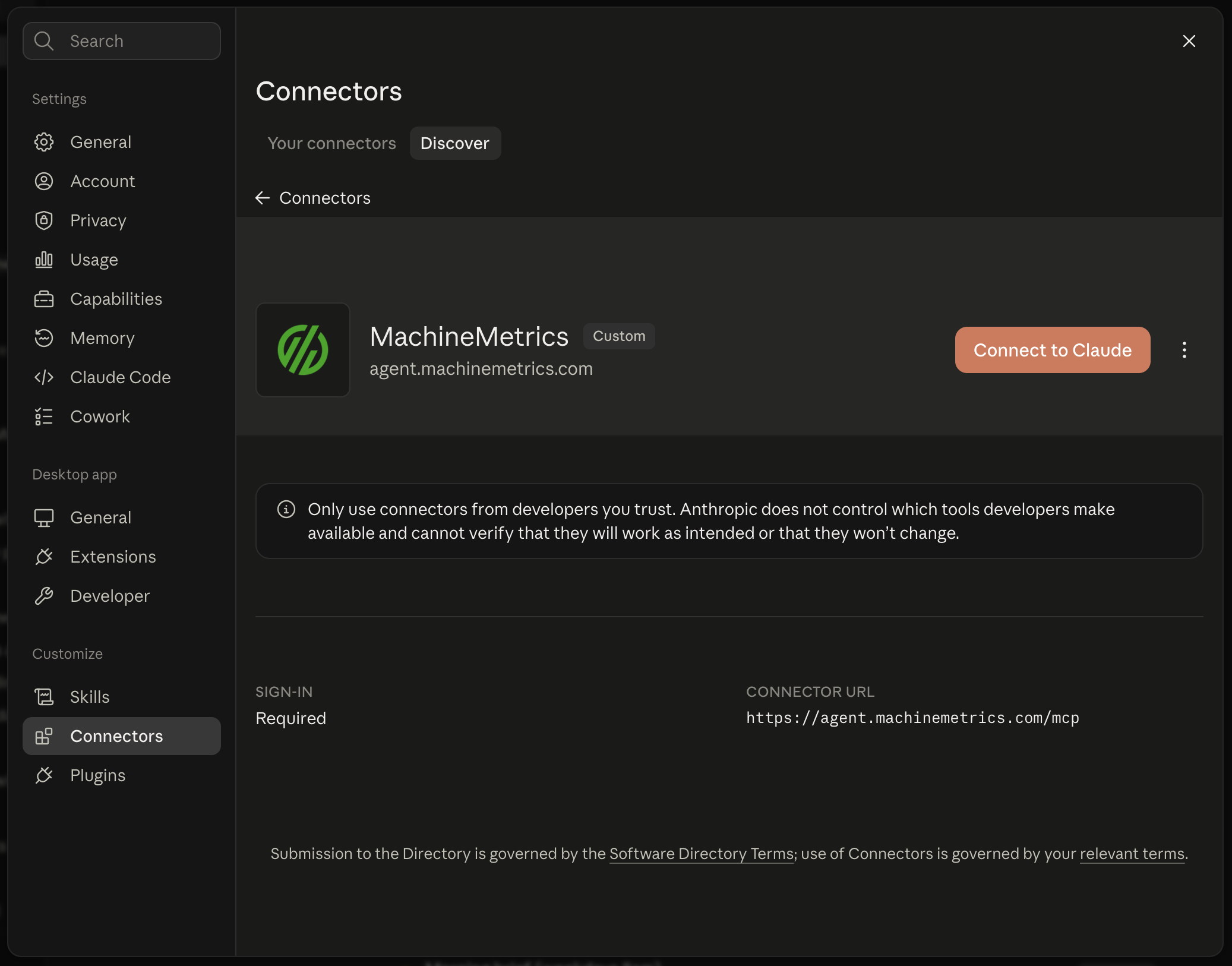Click the Privacy shield icon
Screen dimensions: 1232x966
click(x=44, y=220)
